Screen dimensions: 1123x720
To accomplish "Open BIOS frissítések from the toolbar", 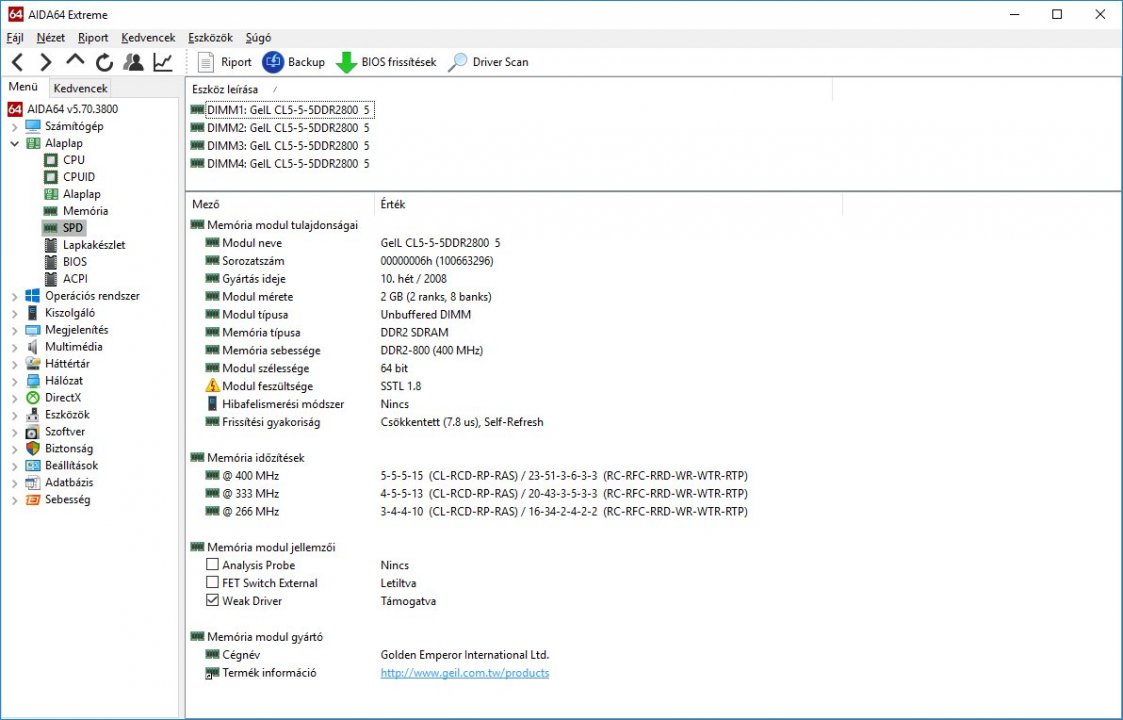I will click(x=386, y=62).
